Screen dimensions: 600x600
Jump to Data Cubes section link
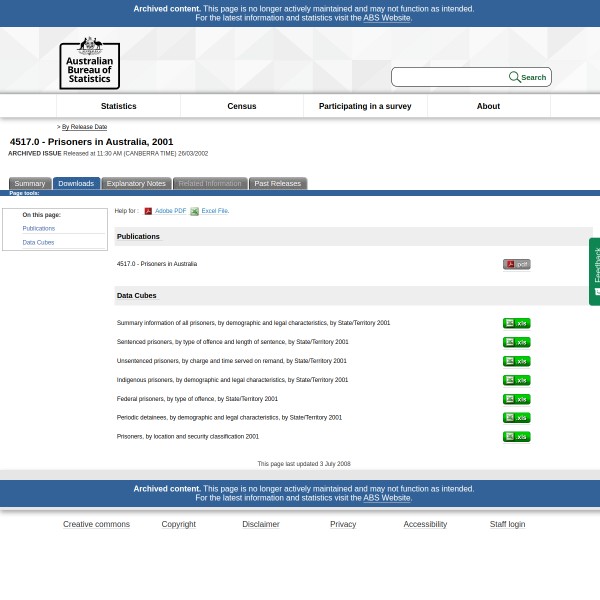pyautogui.click(x=38, y=243)
